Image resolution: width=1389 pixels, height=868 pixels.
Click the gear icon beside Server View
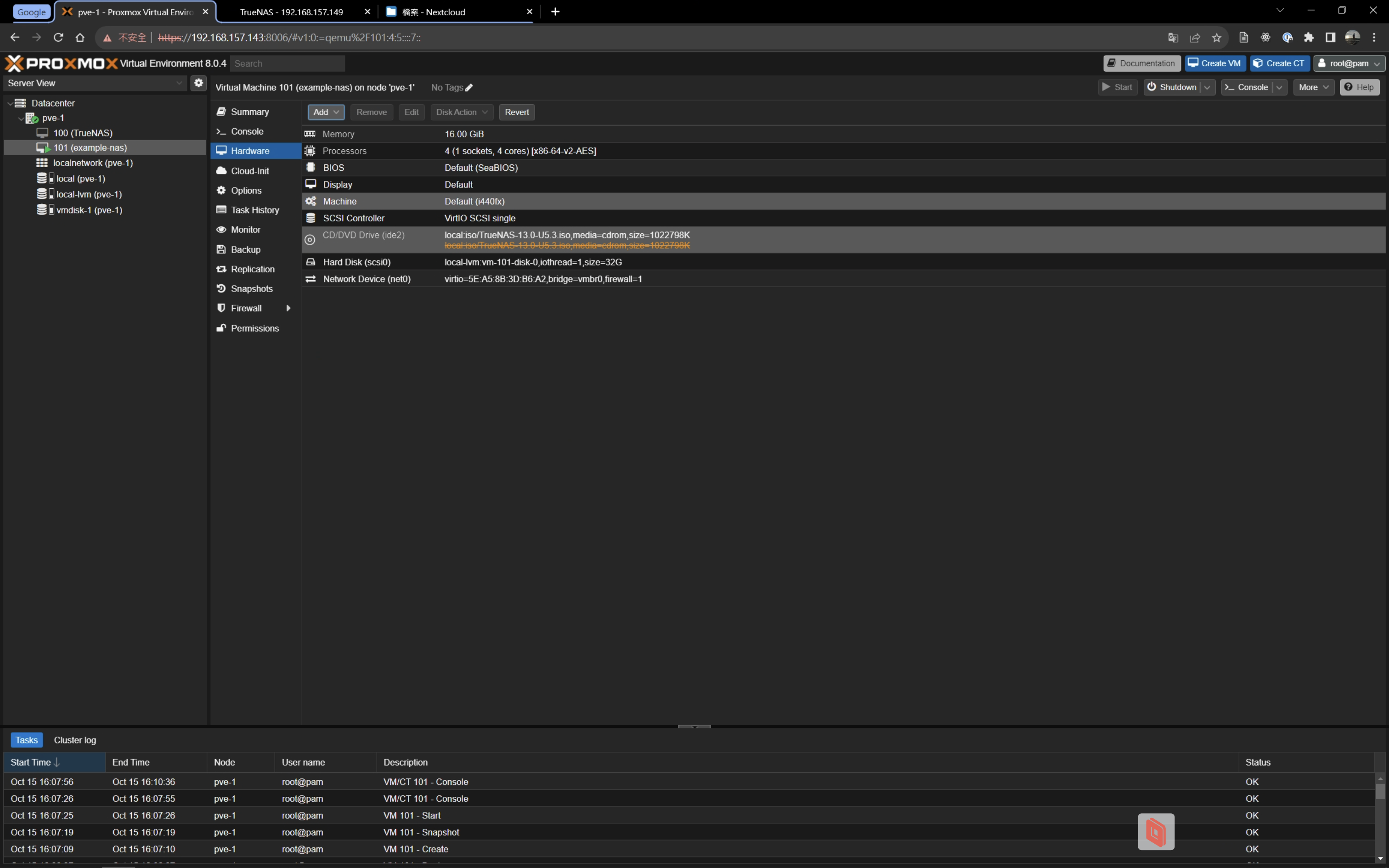(x=198, y=83)
